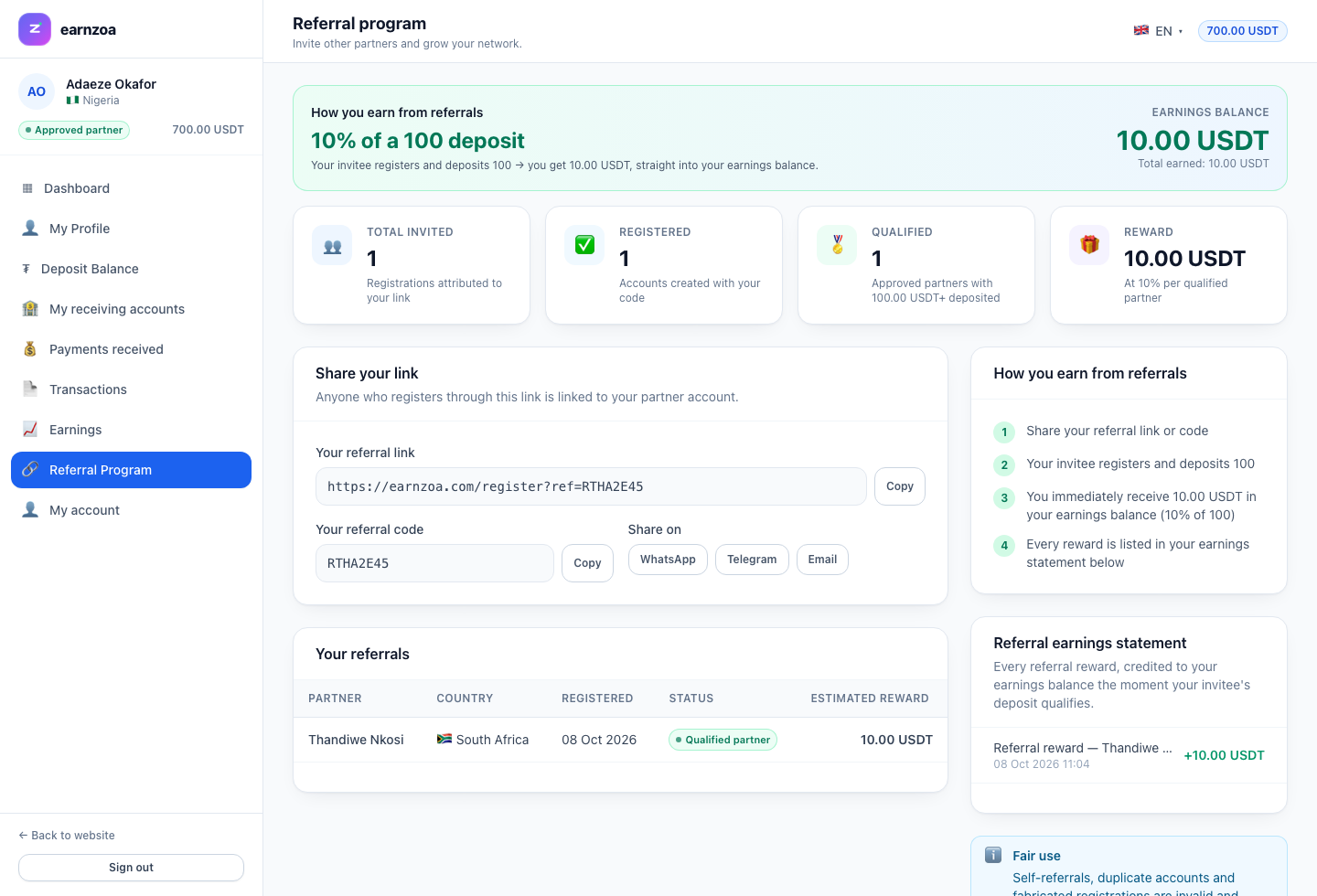Click the AO avatar circle
This screenshot has height=896, width=1317.
click(x=37, y=91)
